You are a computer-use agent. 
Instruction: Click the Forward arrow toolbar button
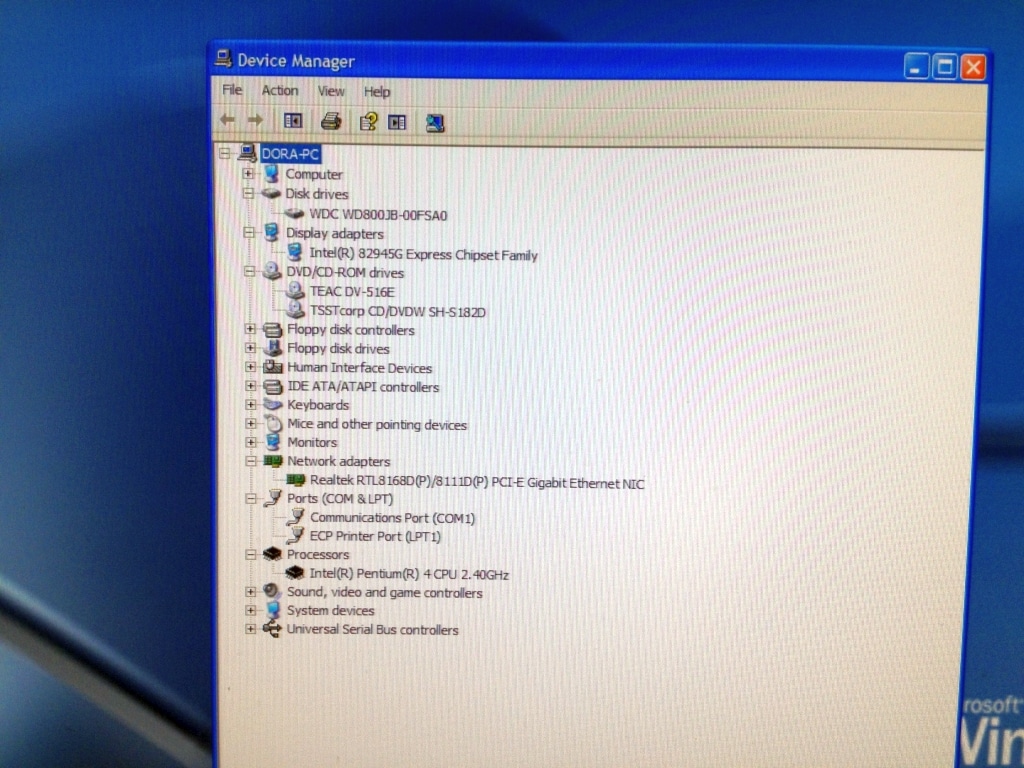click(255, 120)
